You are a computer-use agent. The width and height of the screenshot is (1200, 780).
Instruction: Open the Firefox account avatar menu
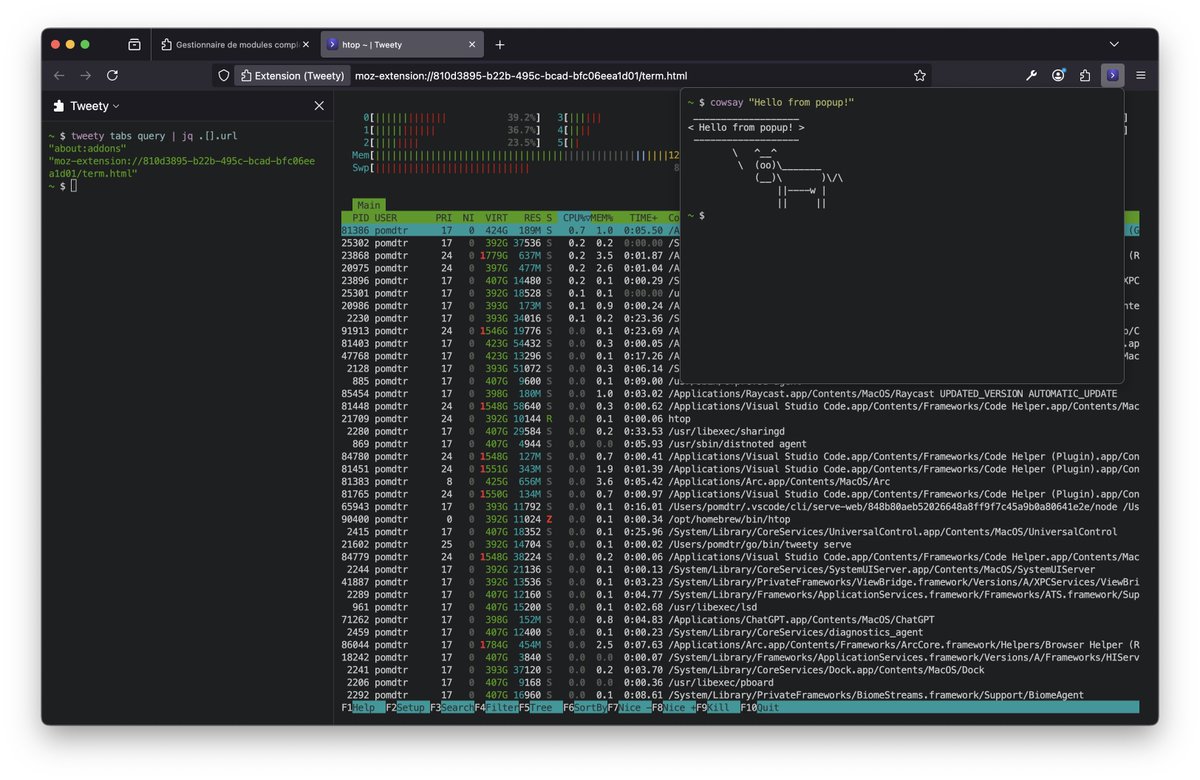click(1058, 75)
